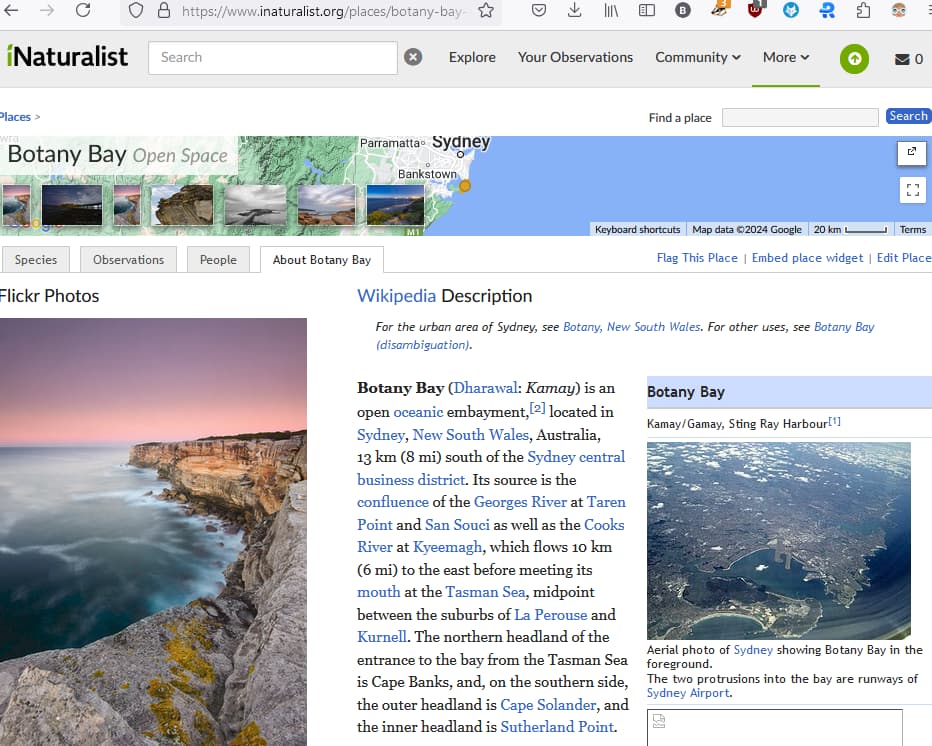Bookmark this page with the star icon

tap(486, 11)
